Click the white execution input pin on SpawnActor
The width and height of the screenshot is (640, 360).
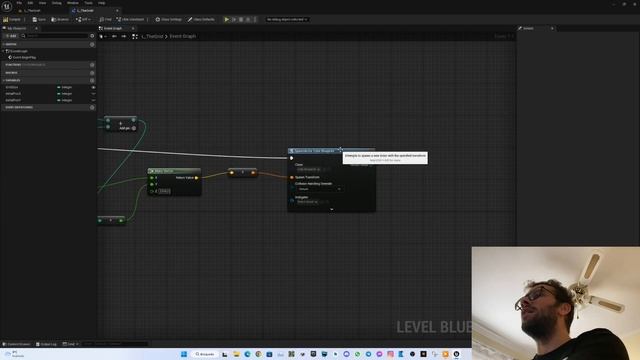point(291,158)
